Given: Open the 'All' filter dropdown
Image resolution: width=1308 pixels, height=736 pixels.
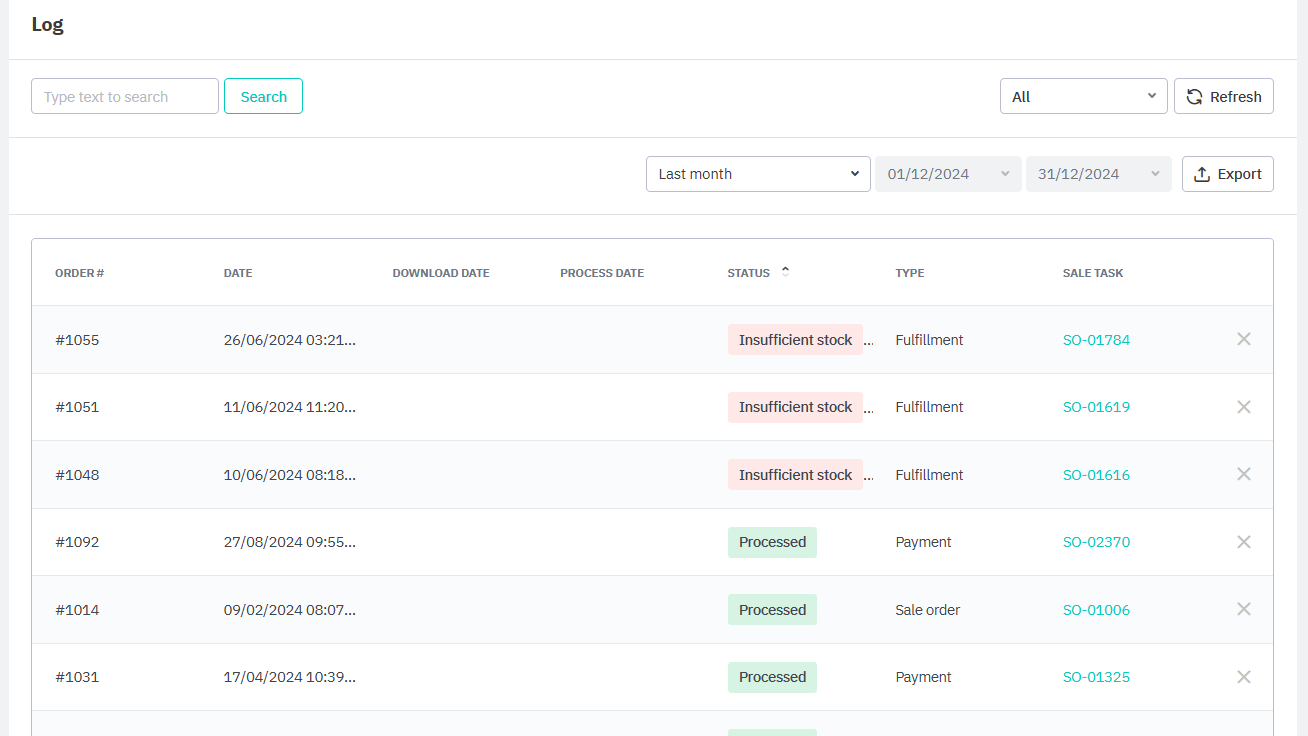Looking at the screenshot, I should (x=1084, y=96).
